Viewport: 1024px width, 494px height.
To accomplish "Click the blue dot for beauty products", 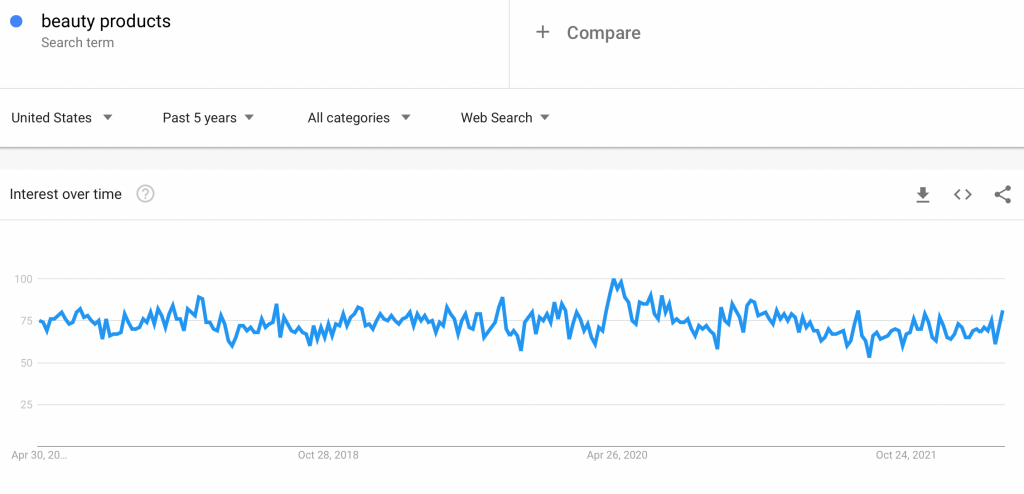I will click(16, 22).
